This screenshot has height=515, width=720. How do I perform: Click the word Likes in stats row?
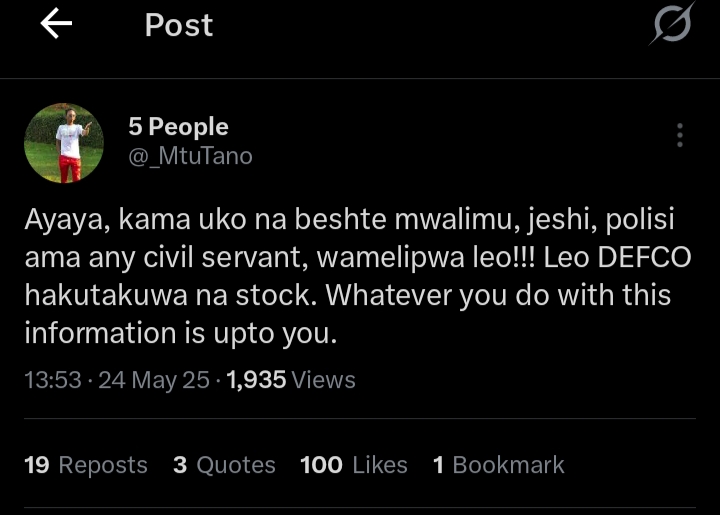379,465
